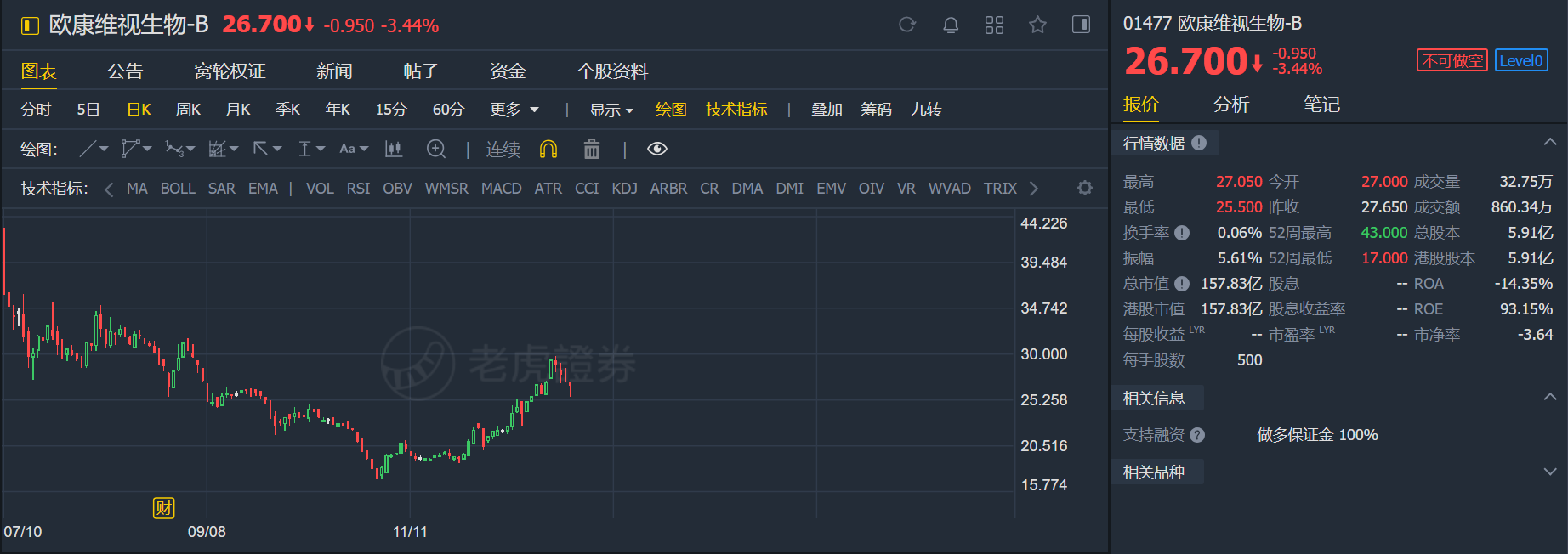Switch to the 新闻 tab
Screen dimensions: 1568x554
point(334,71)
